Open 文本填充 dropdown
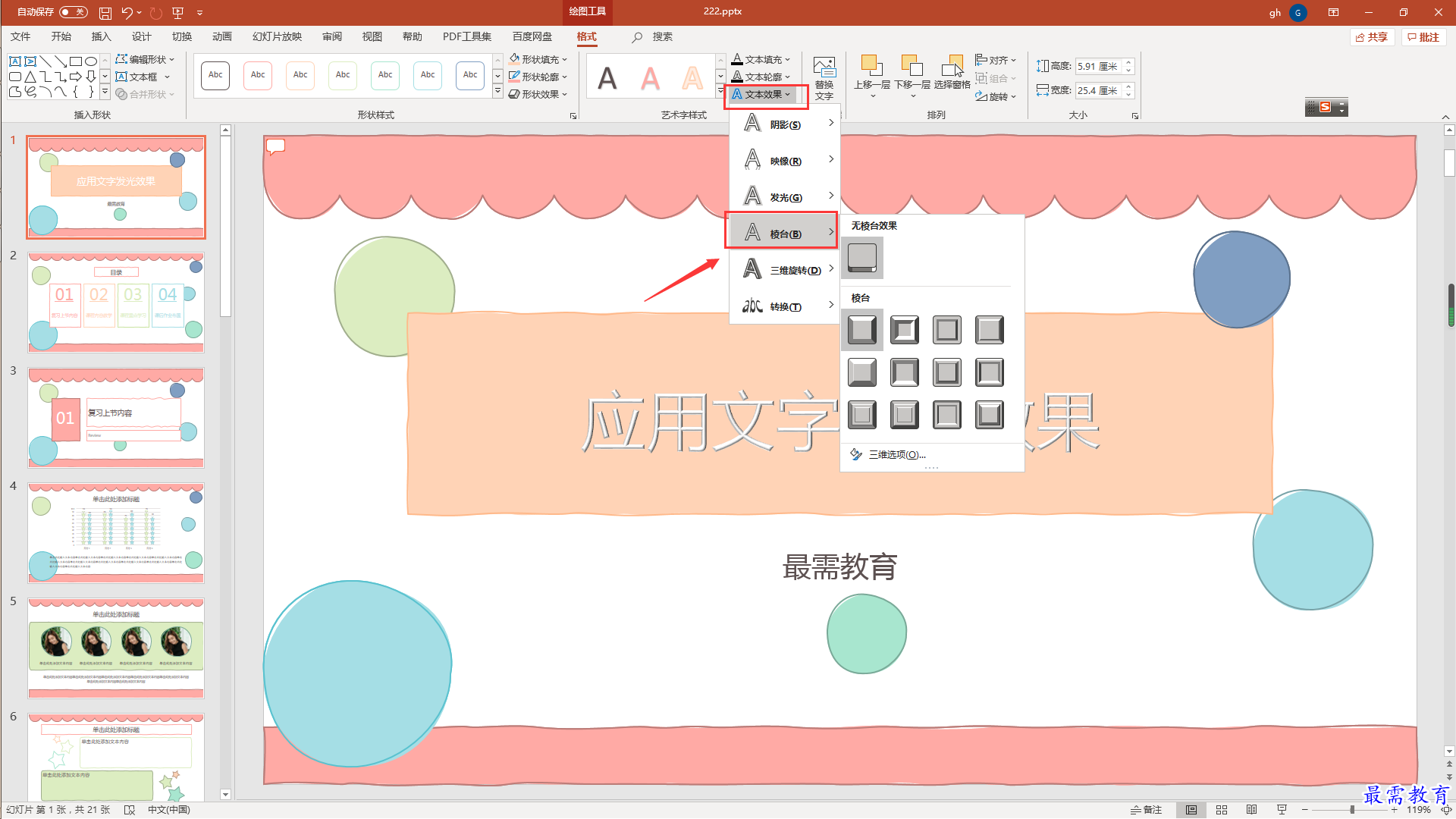1456x819 pixels. pyautogui.click(x=761, y=59)
